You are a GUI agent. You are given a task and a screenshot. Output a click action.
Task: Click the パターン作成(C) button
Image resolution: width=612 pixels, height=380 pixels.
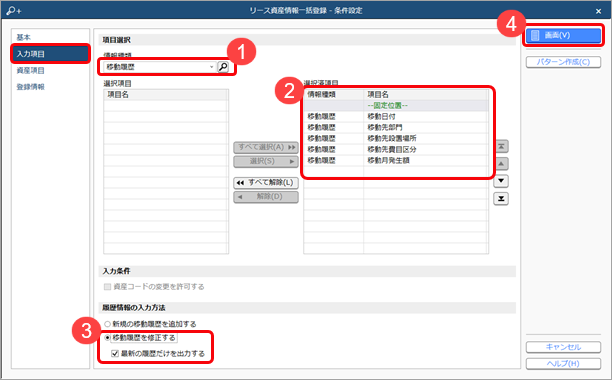pyautogui.click(x=563, y=62)
